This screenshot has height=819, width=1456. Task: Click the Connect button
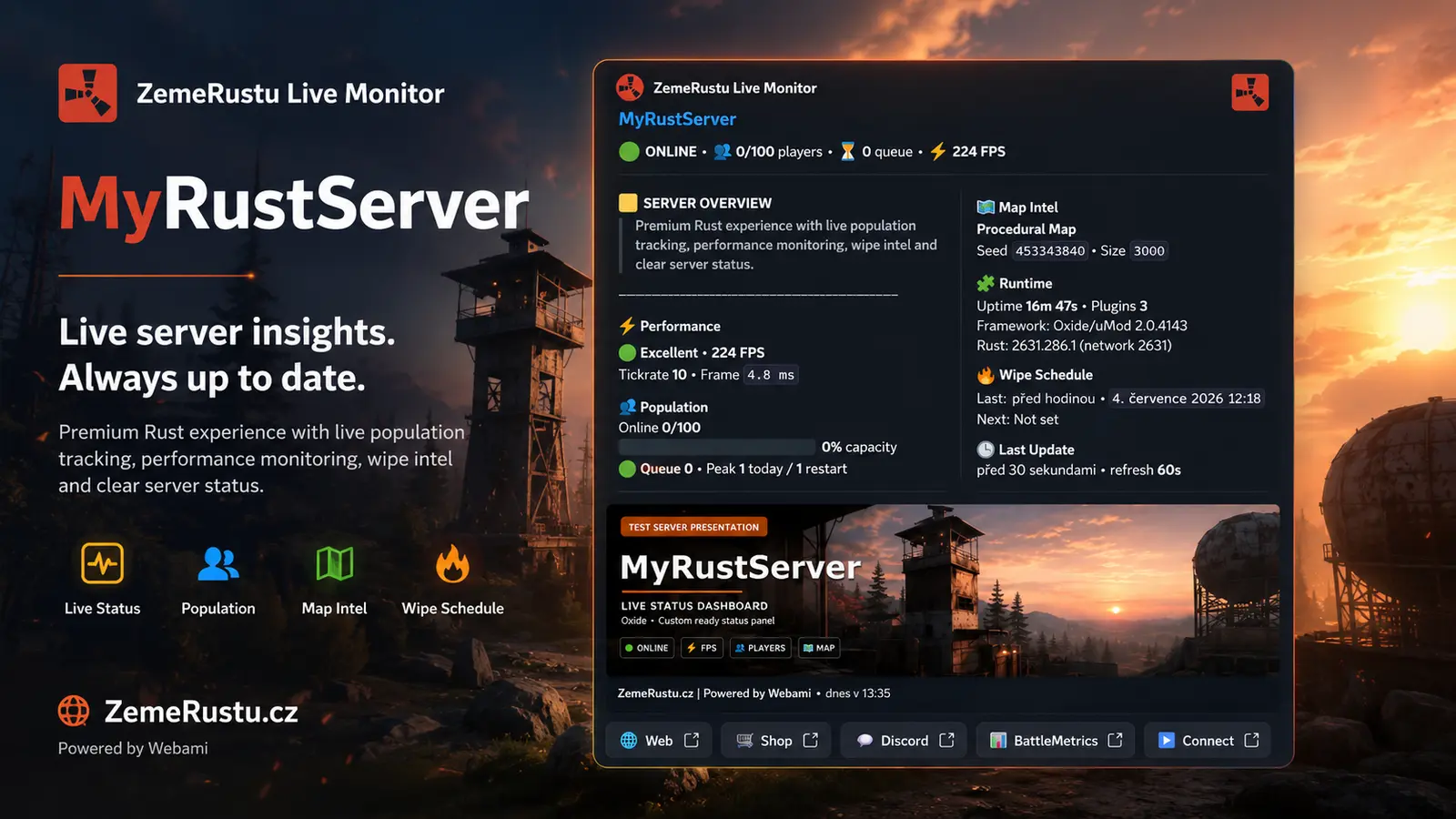coord(1207,741)
